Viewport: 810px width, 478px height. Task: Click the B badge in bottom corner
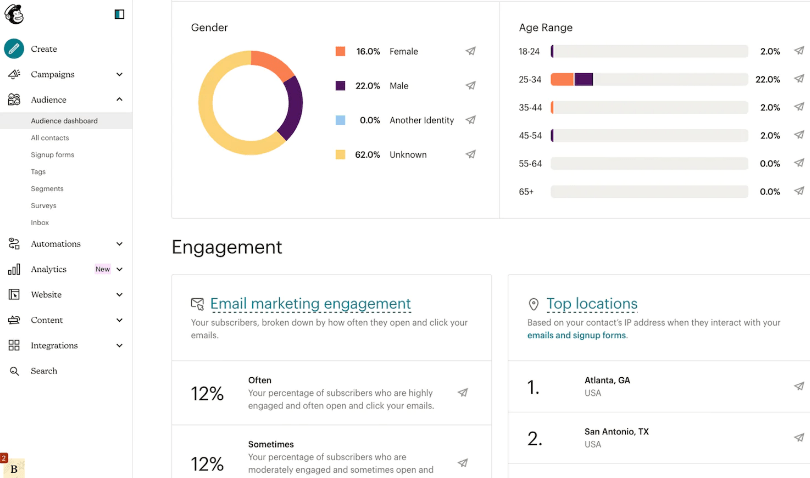[13, 469]
